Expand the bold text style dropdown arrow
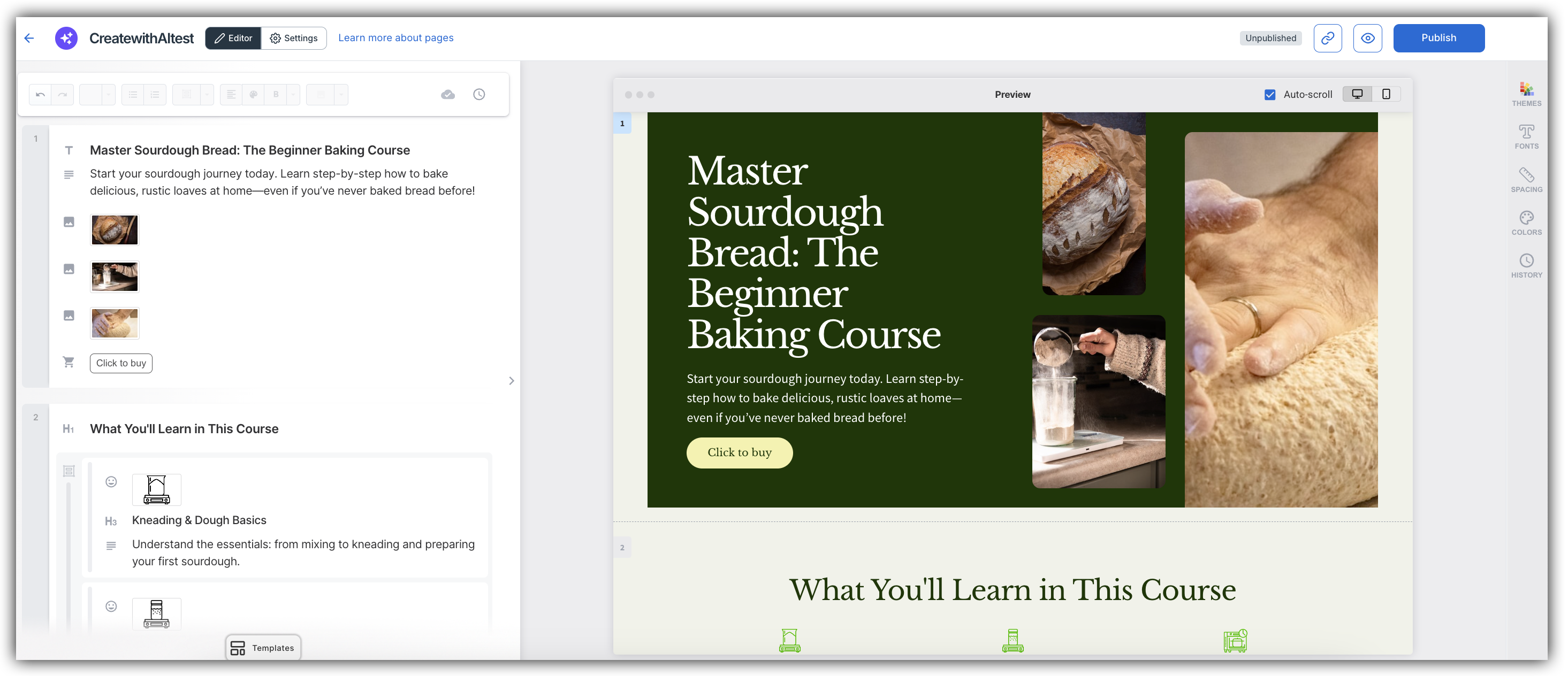1568x676 pixels. tap(293, 94)
